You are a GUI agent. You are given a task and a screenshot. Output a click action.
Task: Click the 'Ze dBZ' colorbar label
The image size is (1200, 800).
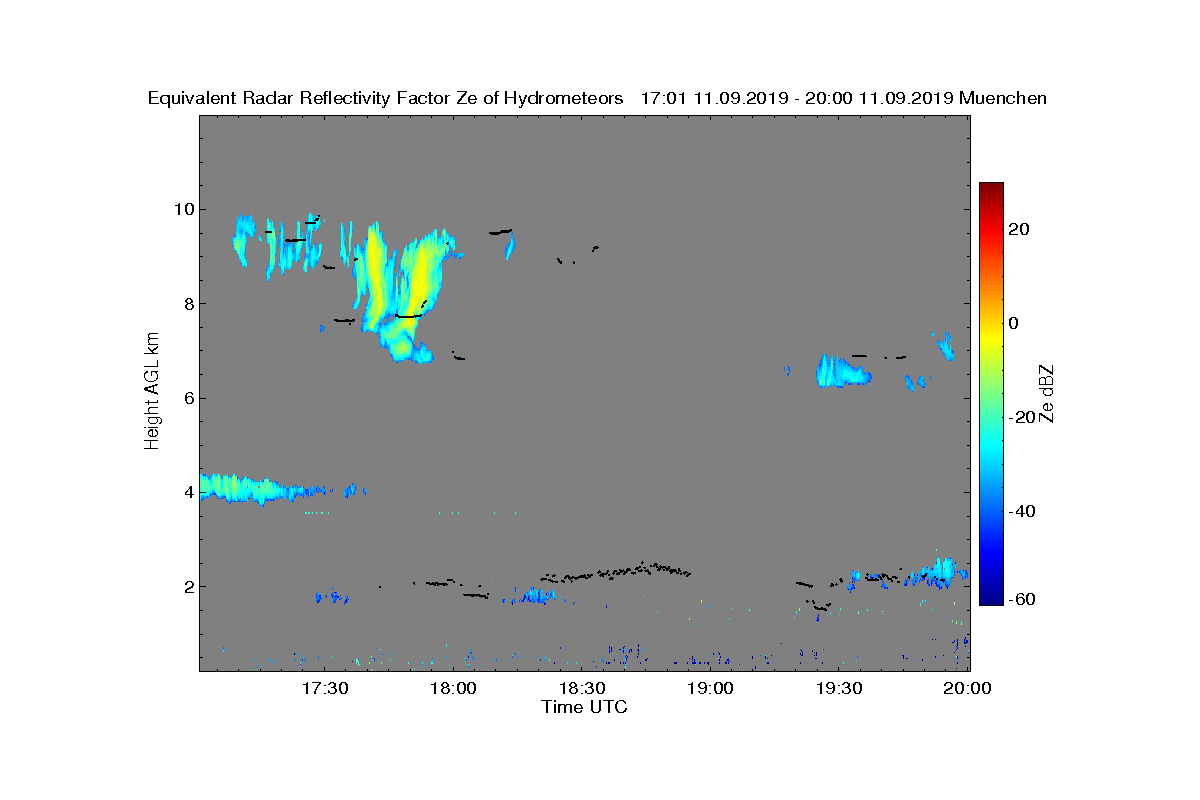[1047, 393]
